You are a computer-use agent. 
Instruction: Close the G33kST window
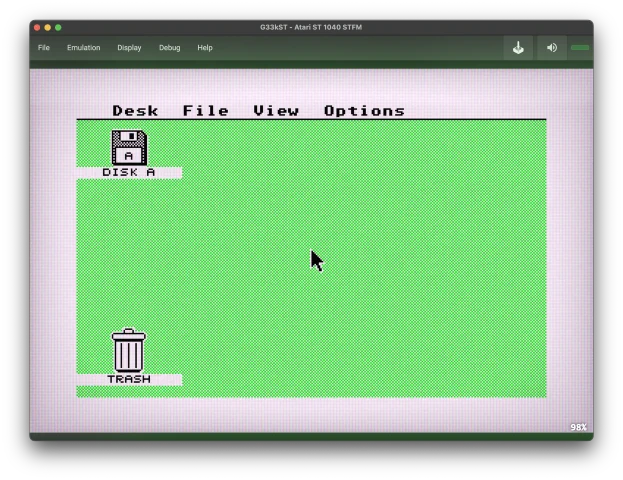[37, 27]
